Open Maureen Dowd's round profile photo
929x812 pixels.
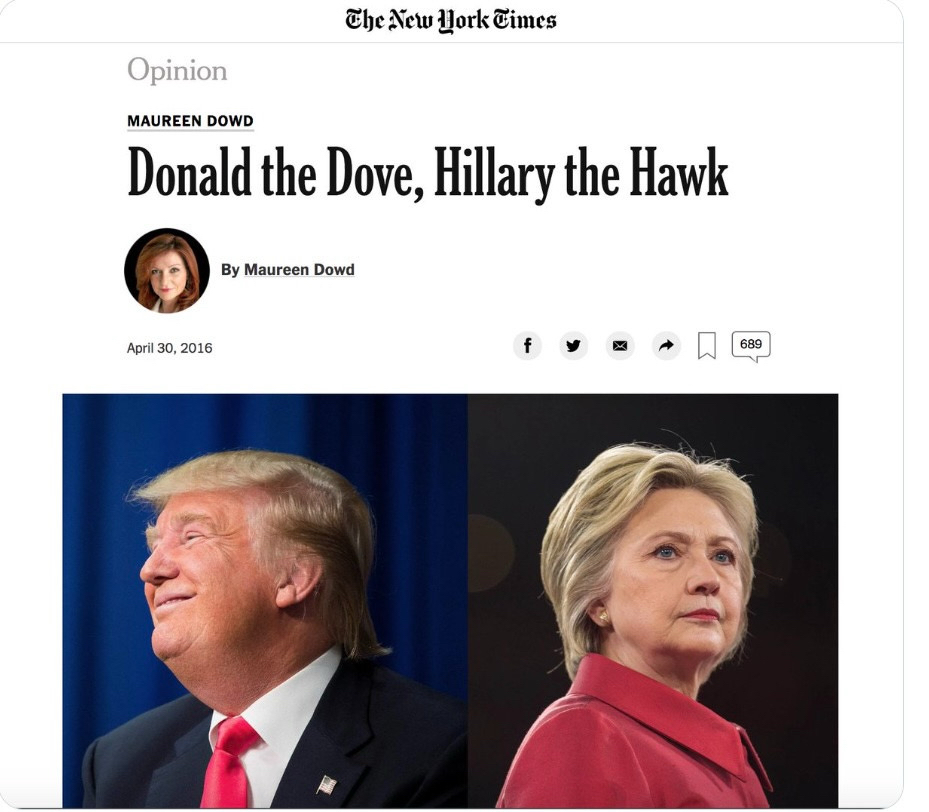click(167, 271)
